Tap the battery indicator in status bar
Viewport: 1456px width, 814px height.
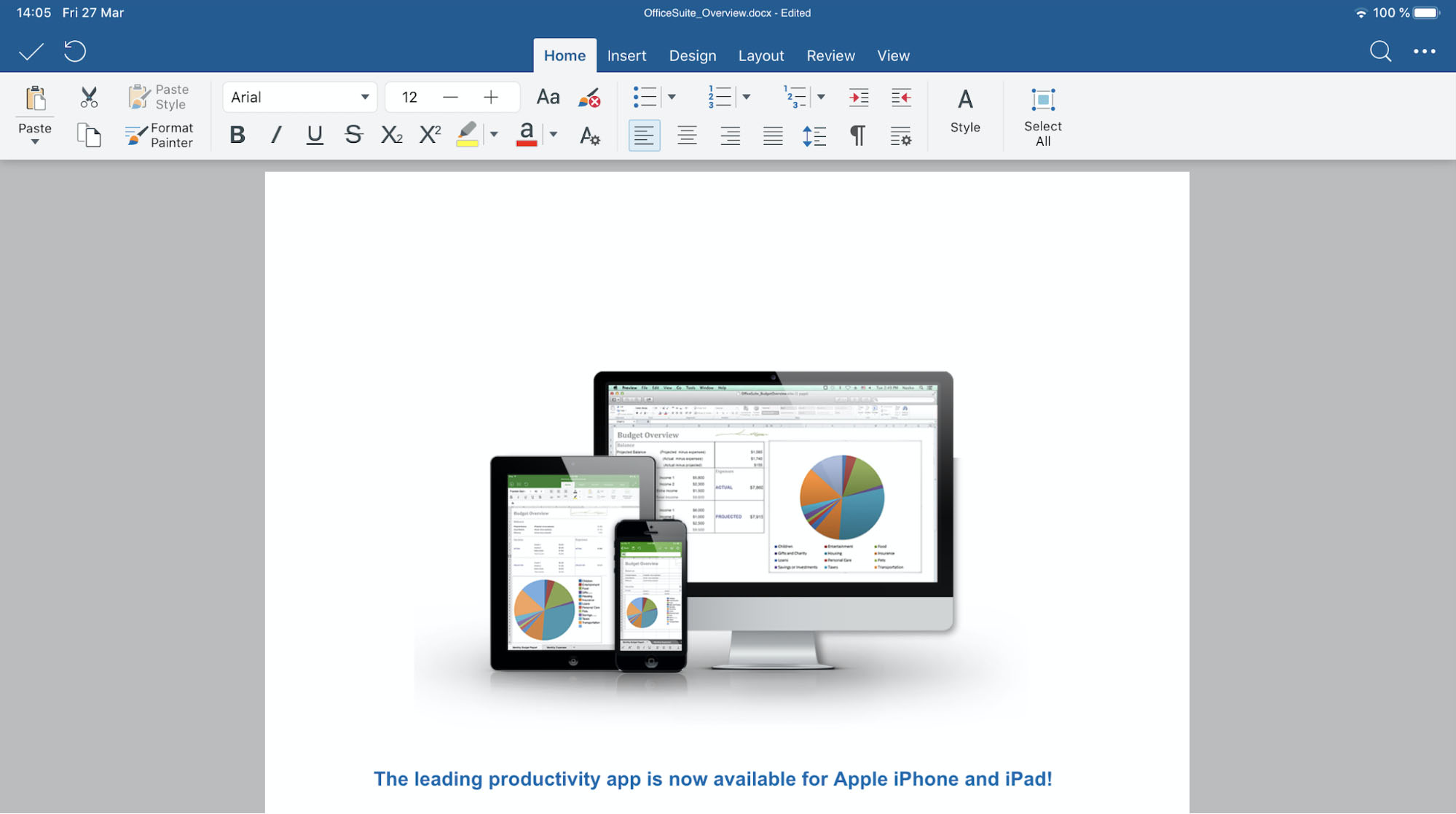1426,13
